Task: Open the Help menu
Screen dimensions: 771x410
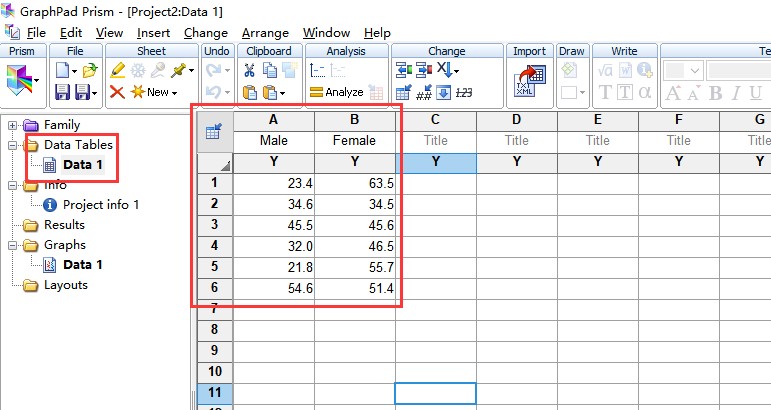Action: pos(377,33)
